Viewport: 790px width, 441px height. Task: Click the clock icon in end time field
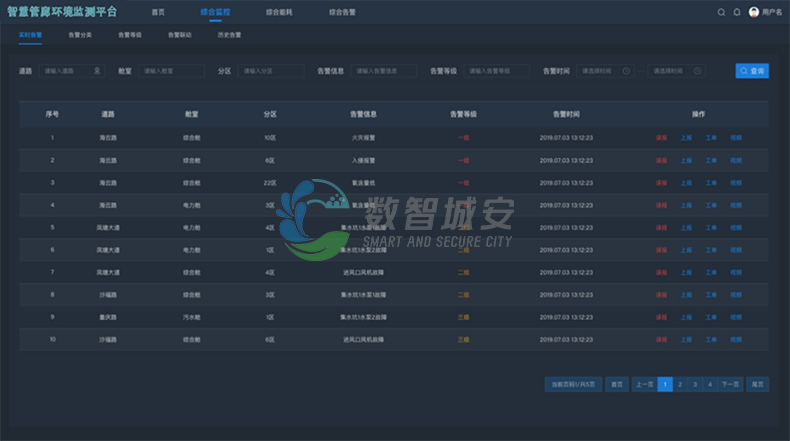[697, 71]
